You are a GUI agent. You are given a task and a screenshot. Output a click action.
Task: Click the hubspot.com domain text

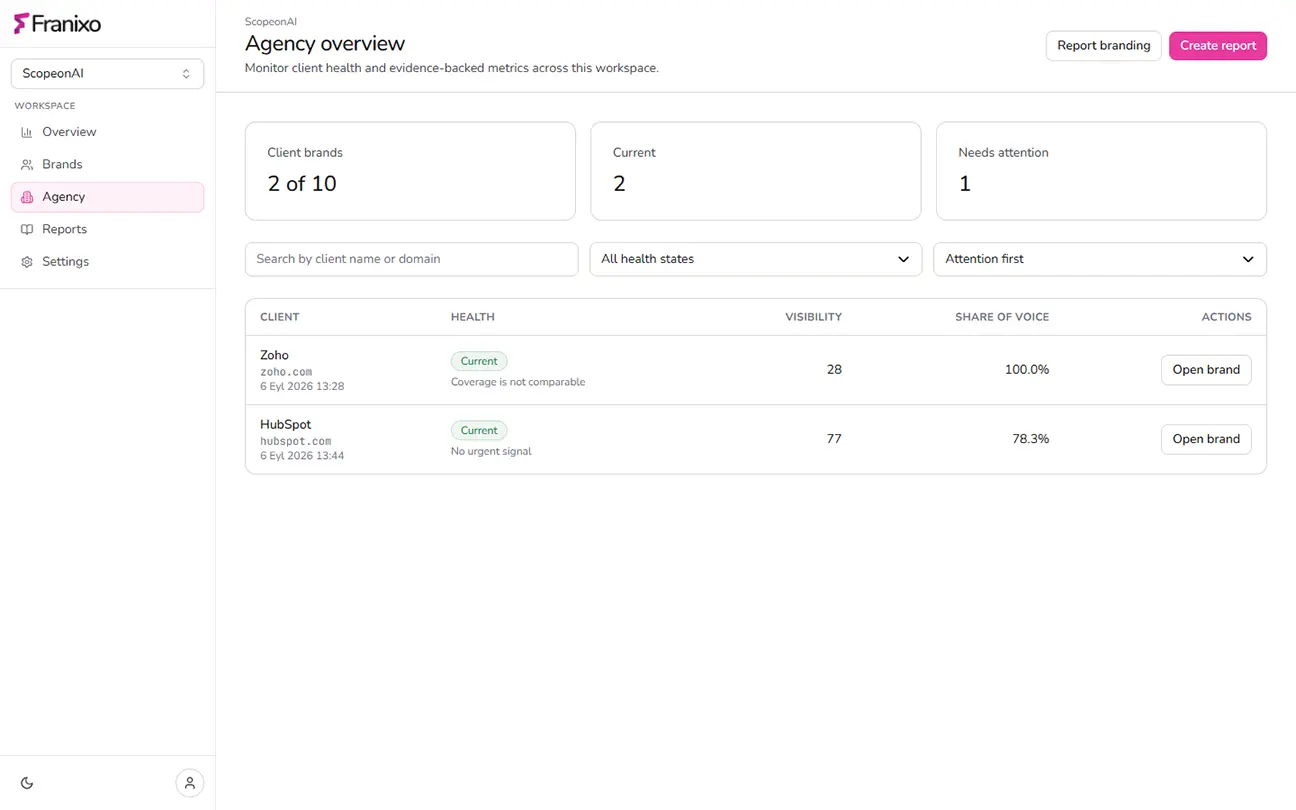click(x=296, y=441)
